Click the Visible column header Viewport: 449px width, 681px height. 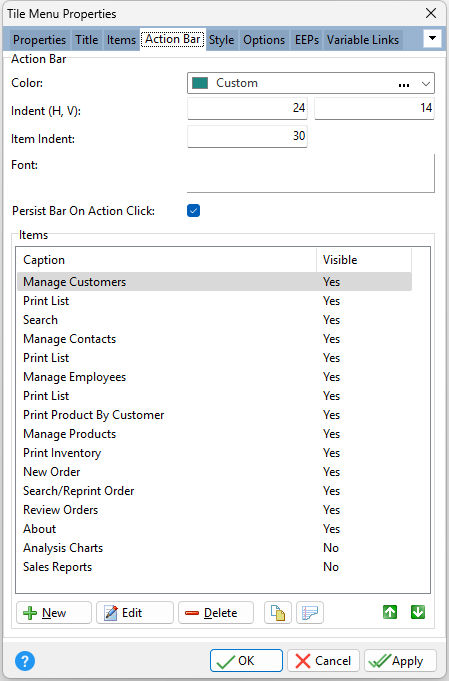(x=364, y=260)
